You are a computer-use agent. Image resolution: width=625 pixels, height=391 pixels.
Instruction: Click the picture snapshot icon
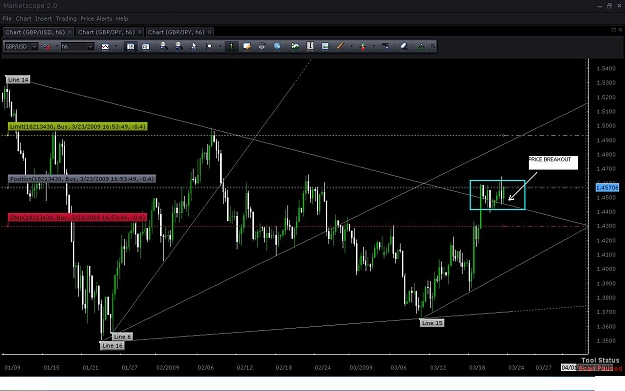pyautogui.click(x=325, y=47)
